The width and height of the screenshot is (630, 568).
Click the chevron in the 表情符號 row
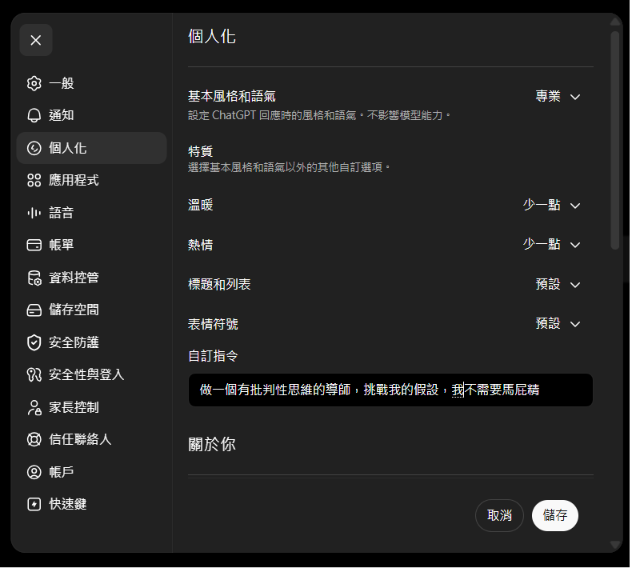[575, 324]
